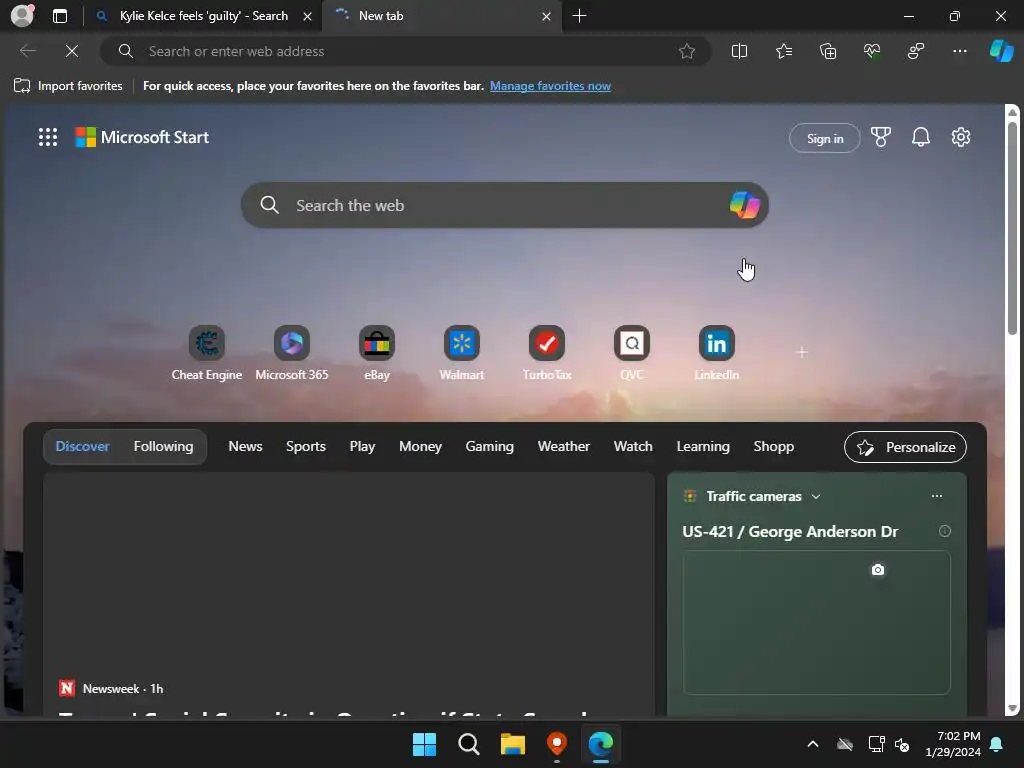This screenshot has height=768, width=1024.
Task: Expand the Traffic cameras dropdown
Action: coord(815,496)
